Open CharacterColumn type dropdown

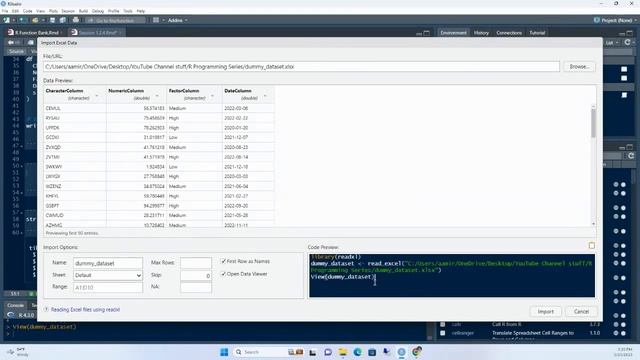(97, 96)
